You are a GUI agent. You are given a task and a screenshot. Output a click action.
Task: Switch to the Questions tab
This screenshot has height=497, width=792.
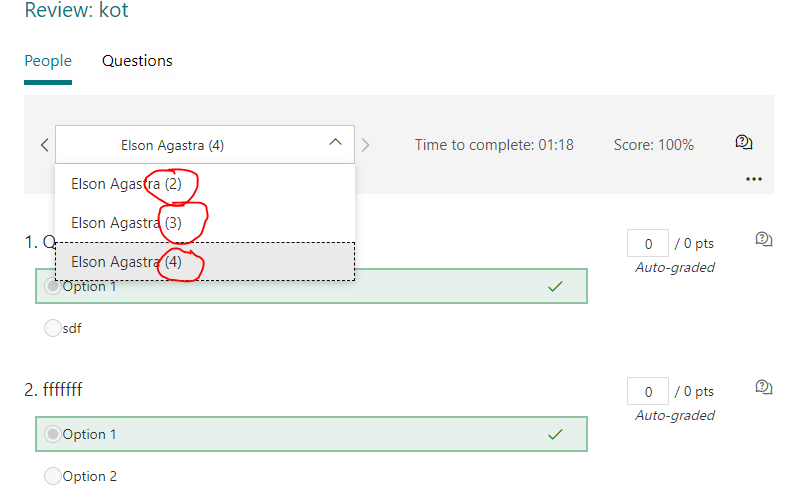click(x=137, y=61)
